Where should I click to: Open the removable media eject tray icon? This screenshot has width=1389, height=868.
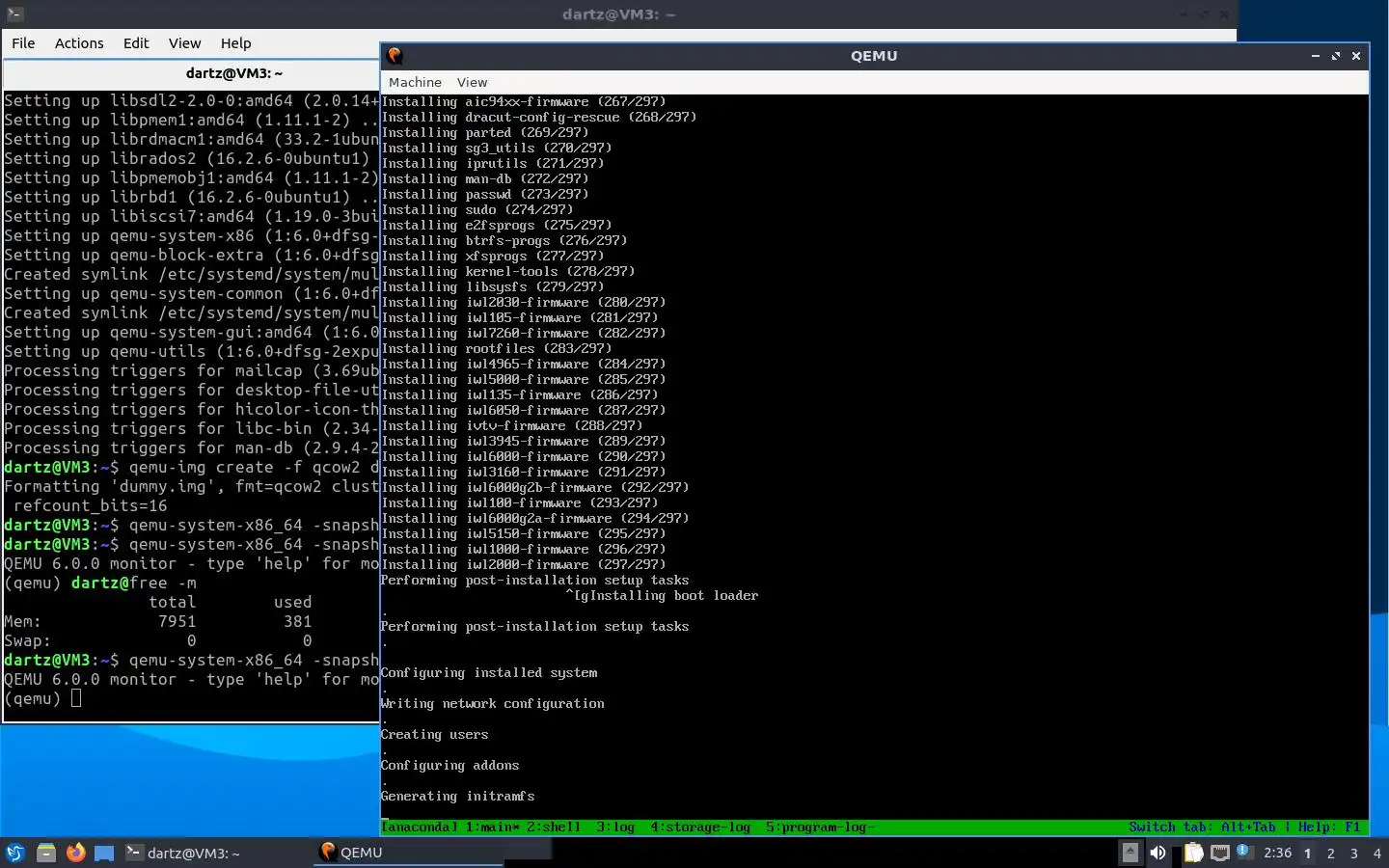pos(1130,853)
